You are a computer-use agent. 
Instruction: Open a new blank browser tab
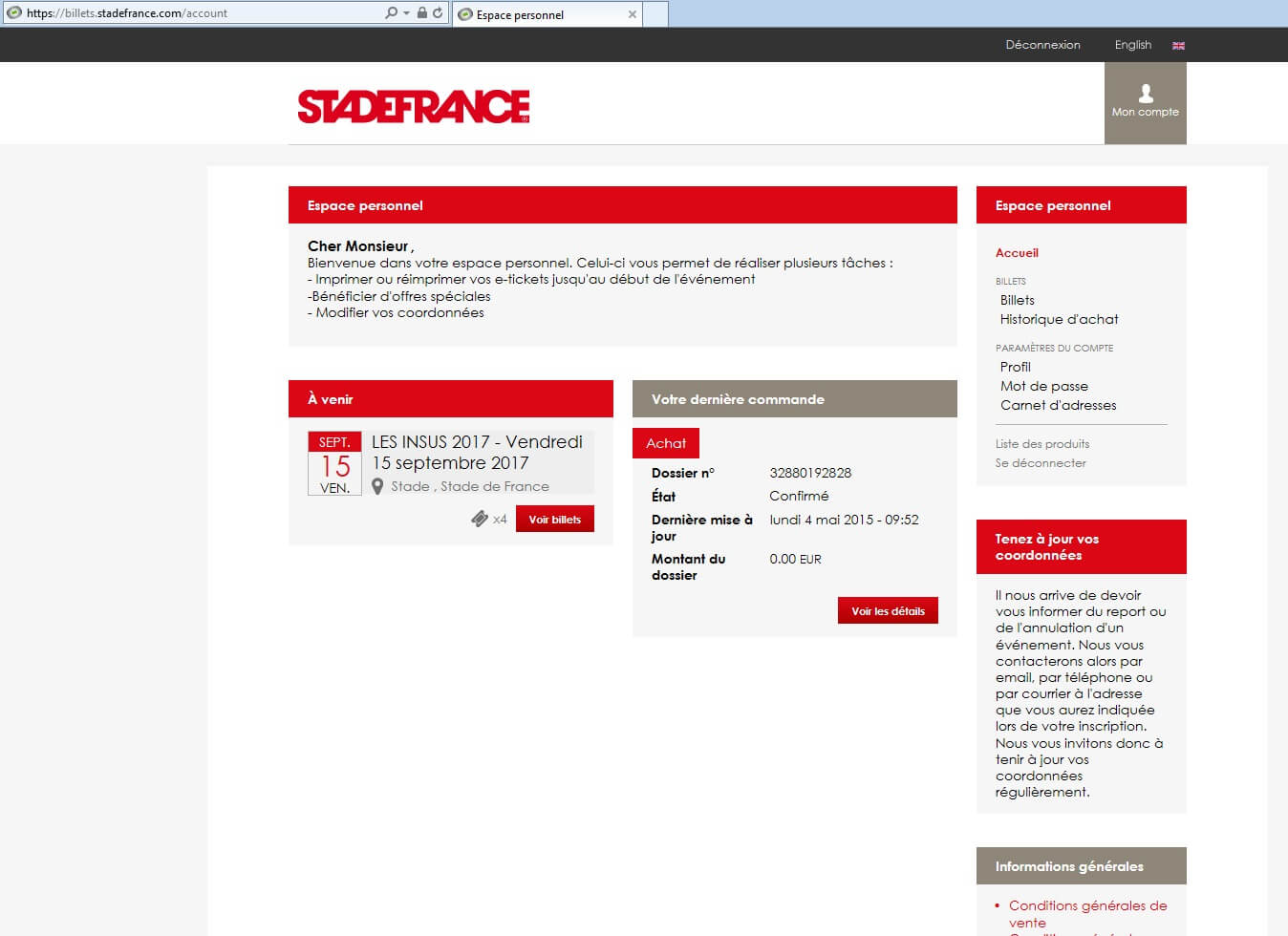click(655, 14)
